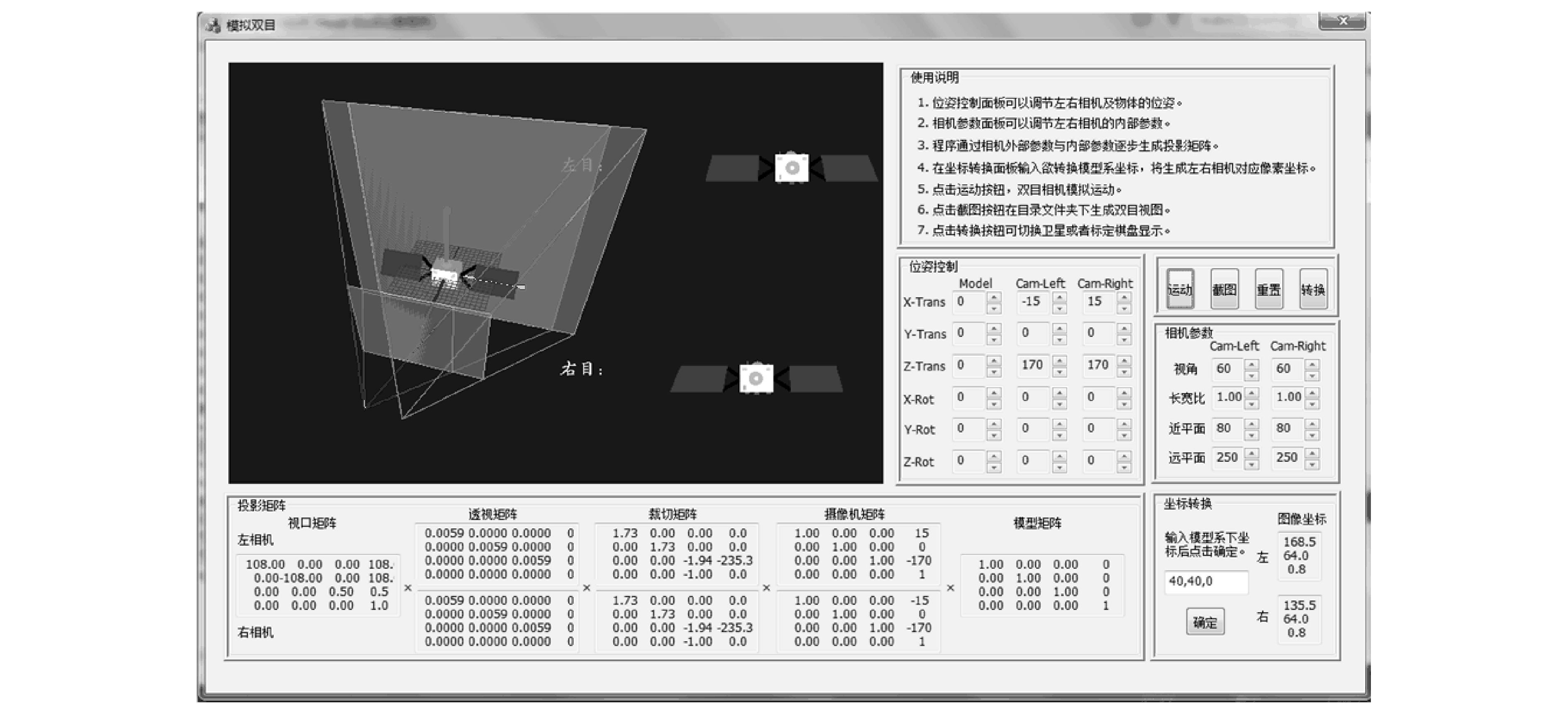Increase Cam-Right Z-Rot with up arrow
Image resolution: width=1568 pixels, height=715 pixels.
point(1124,456)
